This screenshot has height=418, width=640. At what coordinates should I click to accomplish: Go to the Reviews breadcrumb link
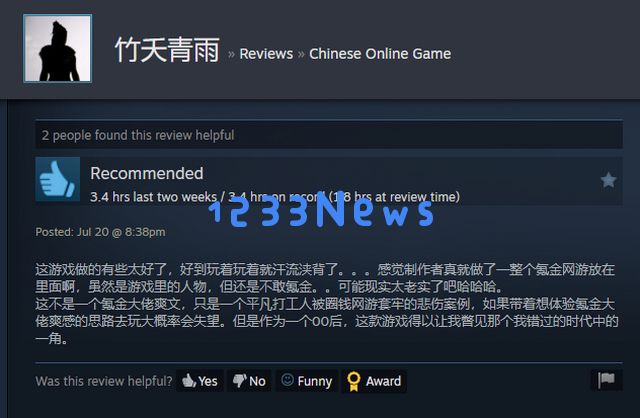tap(266, 54)
